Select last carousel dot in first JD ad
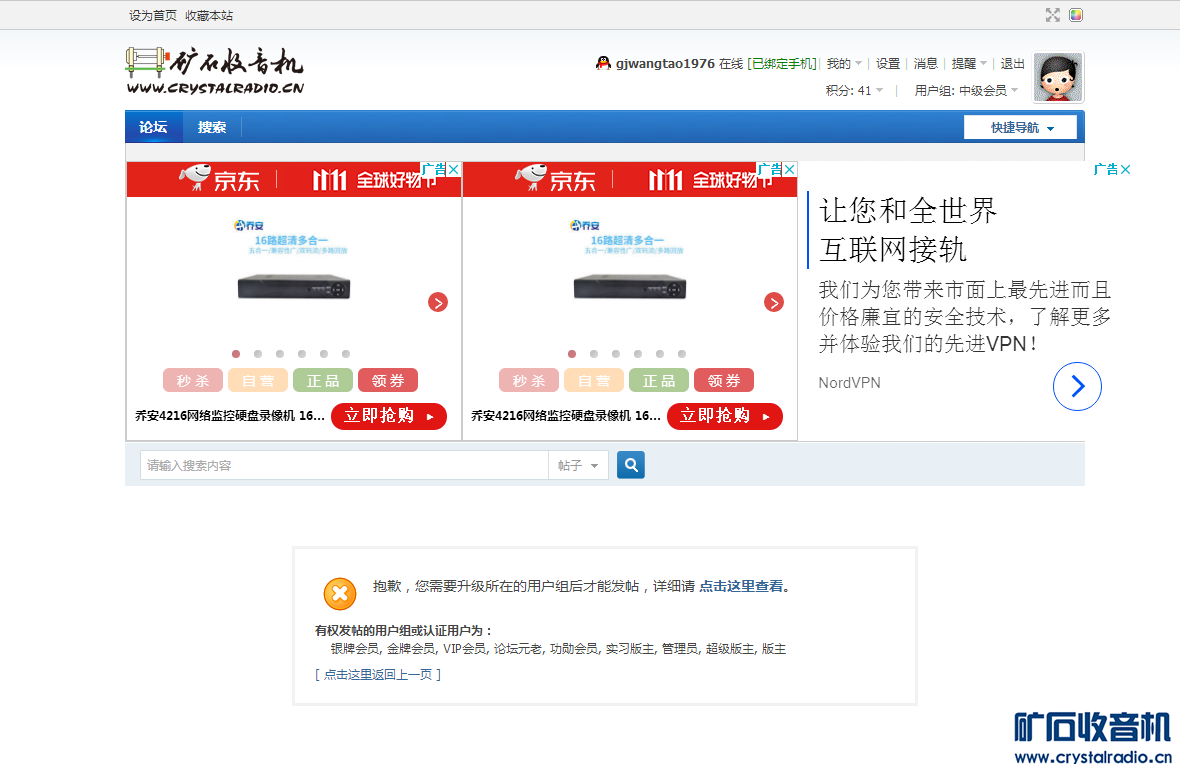Image resolution: width=1180 pixels, height=770 pixels. point(345,354)
